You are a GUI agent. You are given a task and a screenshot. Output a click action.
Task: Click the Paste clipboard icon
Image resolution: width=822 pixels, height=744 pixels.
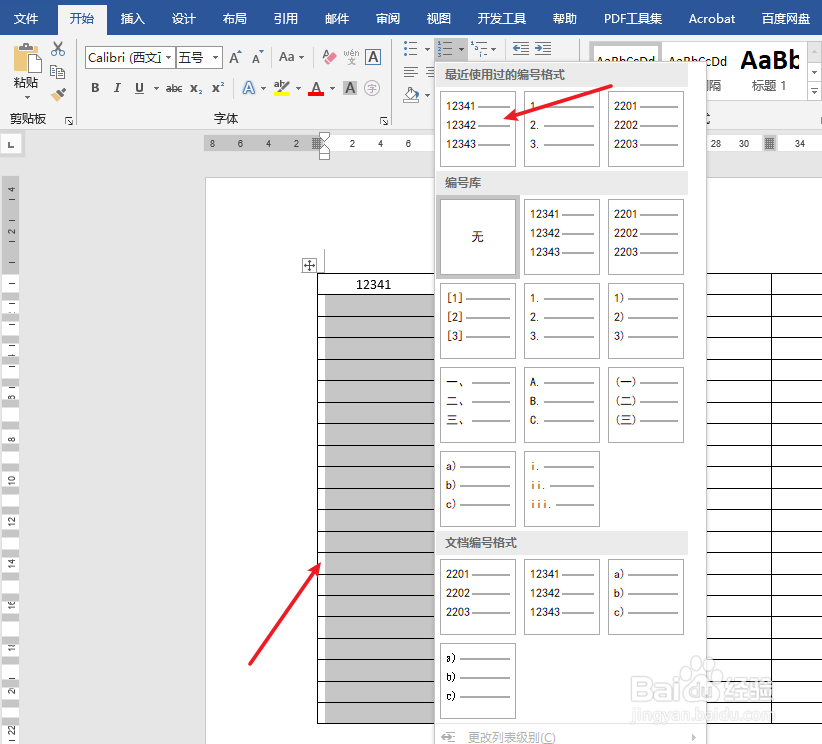[27, 58]
